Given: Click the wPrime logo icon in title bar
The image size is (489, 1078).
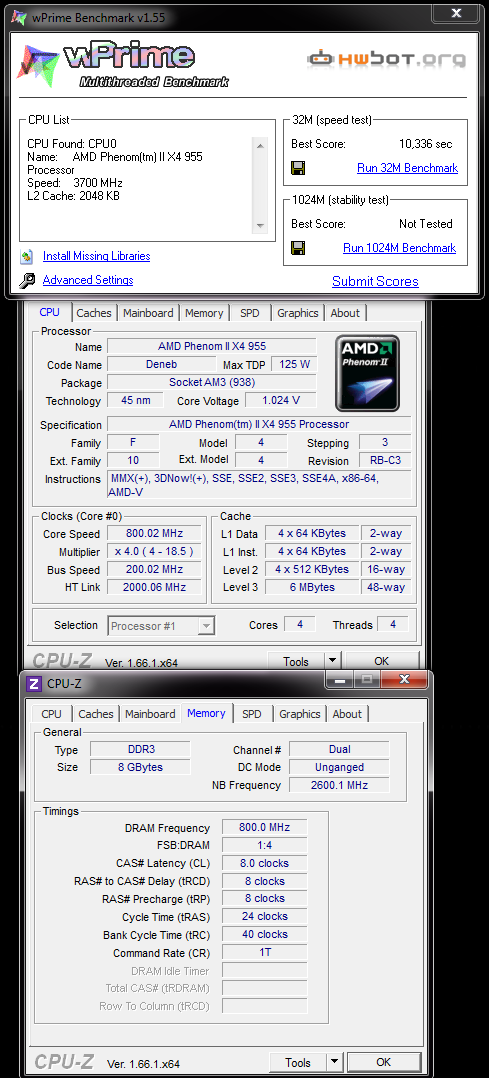Looking at the screenshot, I should pos(19,18).
